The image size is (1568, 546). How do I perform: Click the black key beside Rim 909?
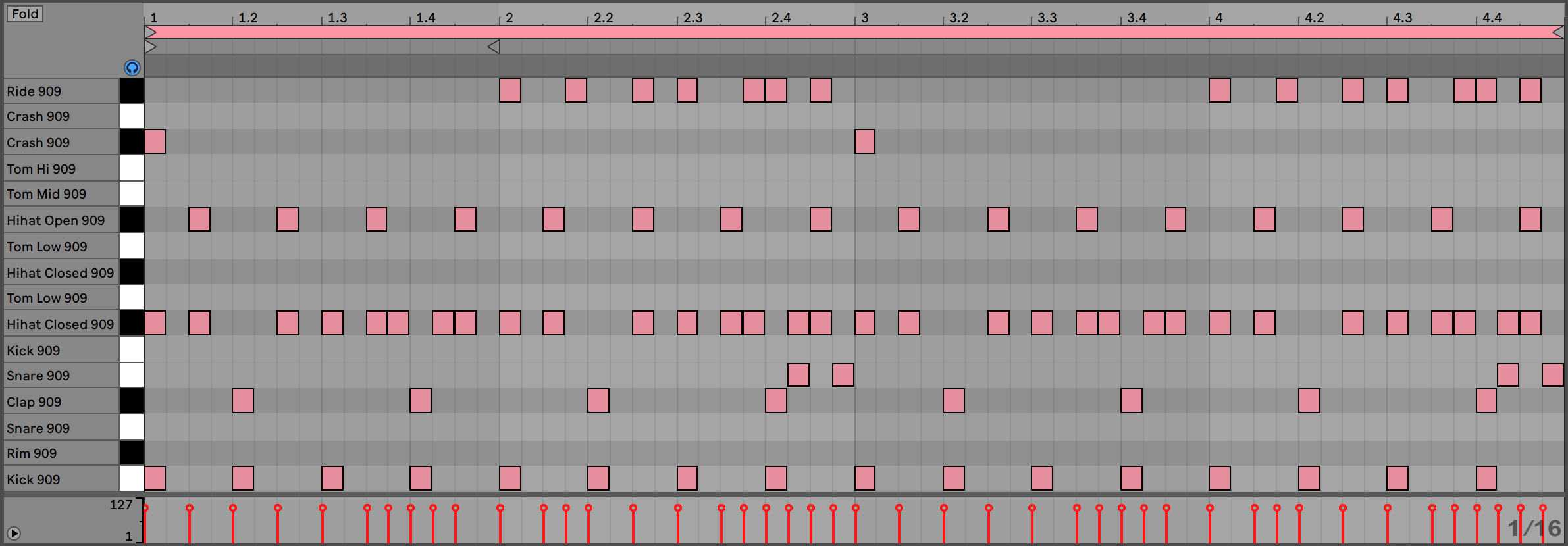[132, 453]
